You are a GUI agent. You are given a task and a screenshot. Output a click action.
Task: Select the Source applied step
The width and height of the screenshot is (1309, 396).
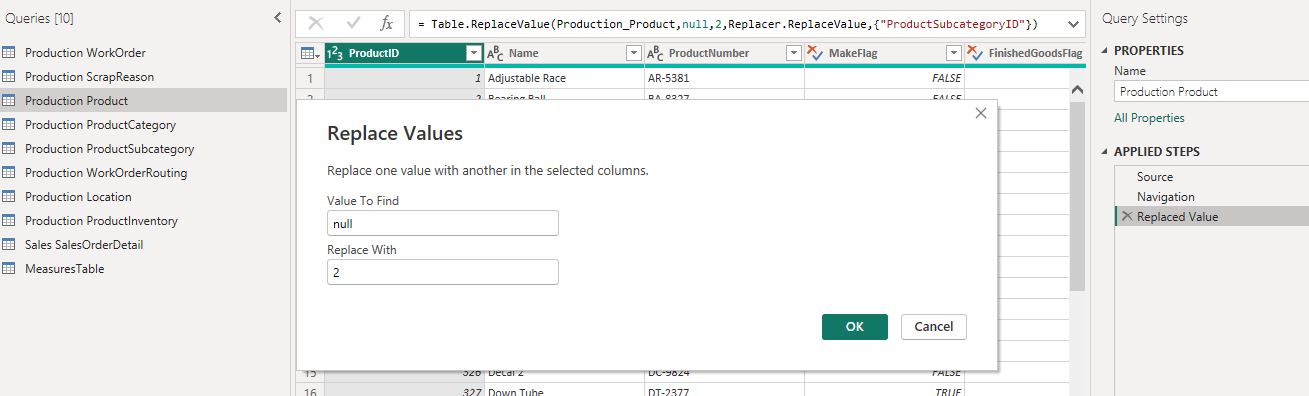tap(1211, 177)
